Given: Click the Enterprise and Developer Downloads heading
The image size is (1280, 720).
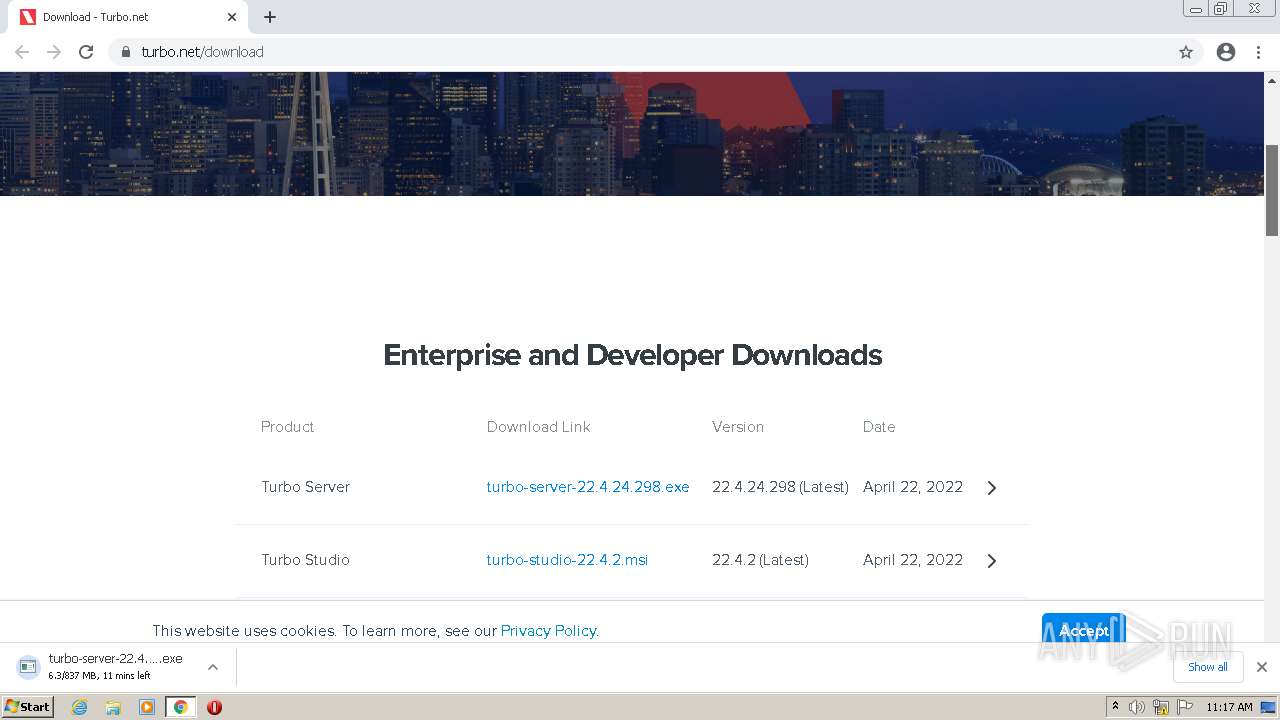Looking at the screenshot, I should tap(632, 355).
